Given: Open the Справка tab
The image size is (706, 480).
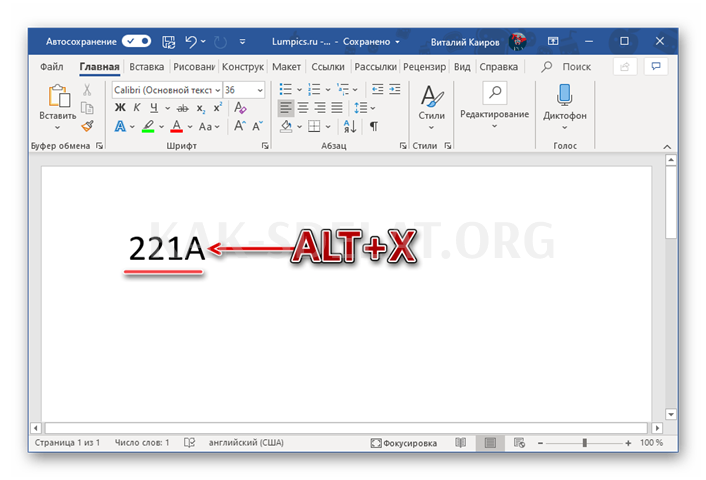Looking at the screenshot, I should coord(498,67).
